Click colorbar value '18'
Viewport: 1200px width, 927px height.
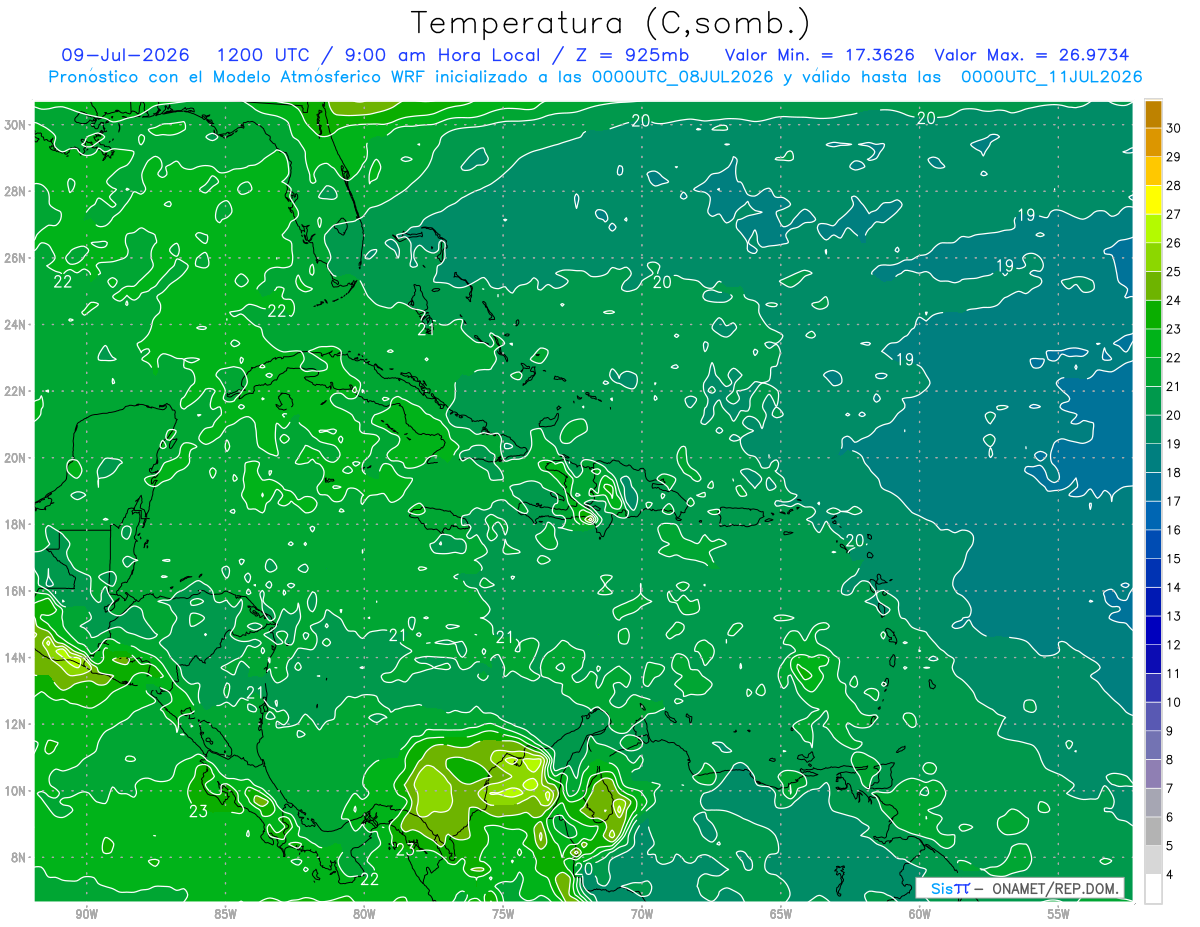(1173, 473)
